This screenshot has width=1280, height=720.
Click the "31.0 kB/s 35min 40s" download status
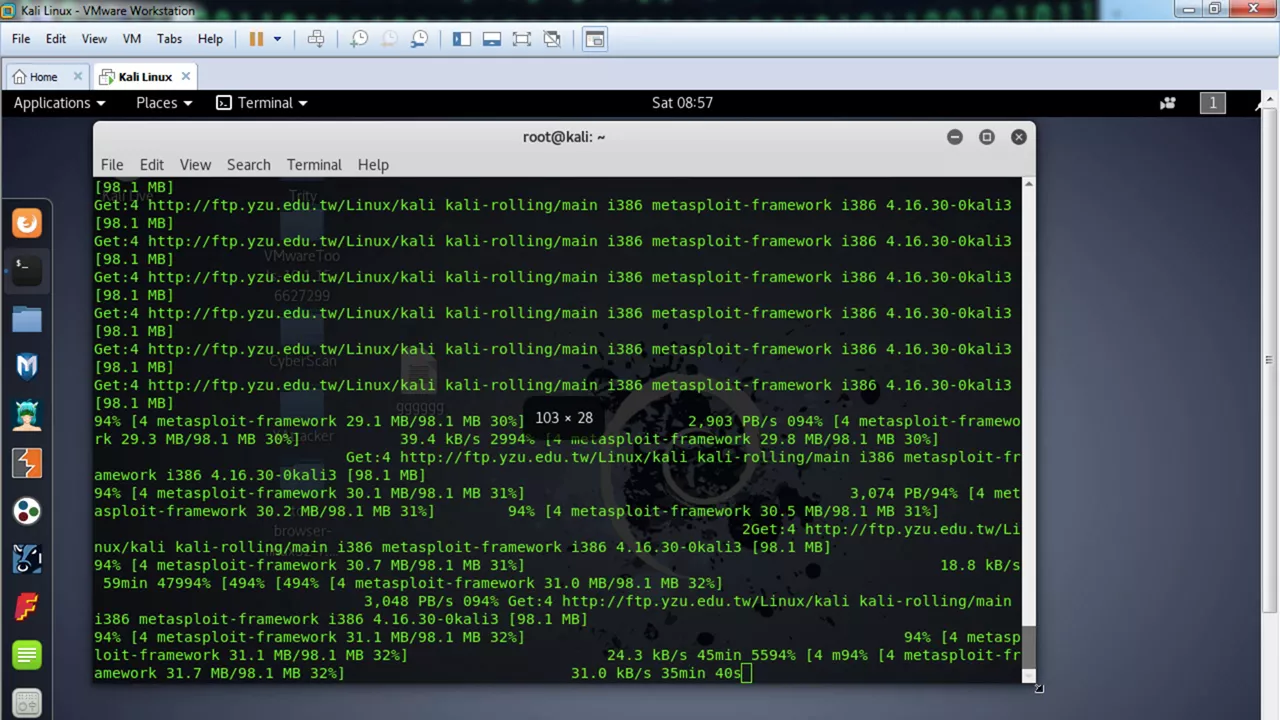(x=656, y=673)
